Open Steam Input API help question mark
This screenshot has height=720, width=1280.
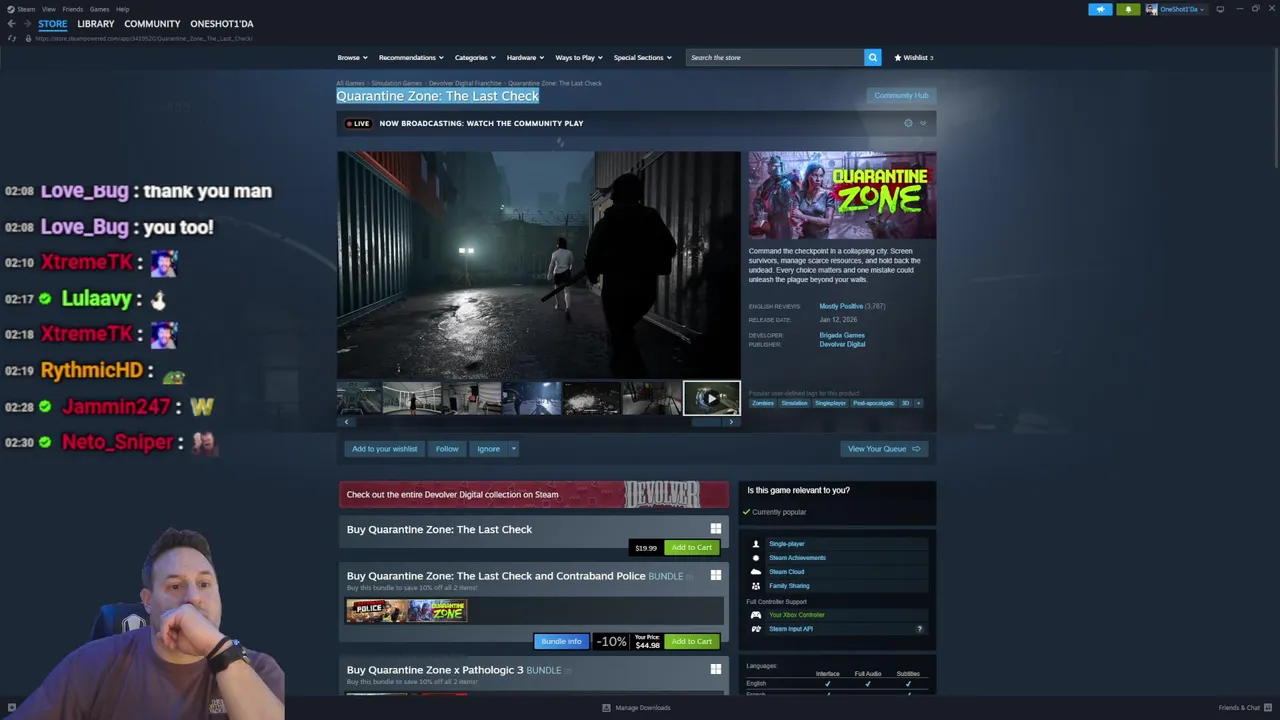[920, 629]
